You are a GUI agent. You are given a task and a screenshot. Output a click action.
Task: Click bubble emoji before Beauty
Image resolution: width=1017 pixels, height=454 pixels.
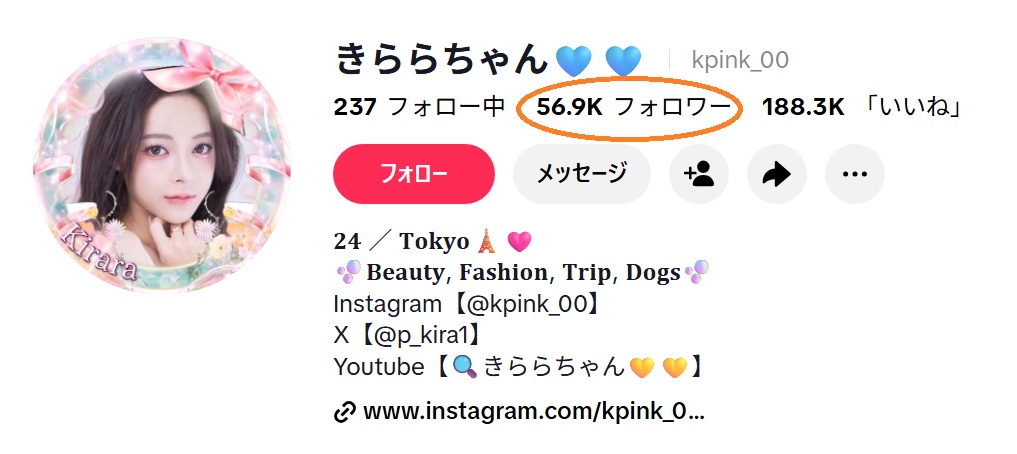348,272
